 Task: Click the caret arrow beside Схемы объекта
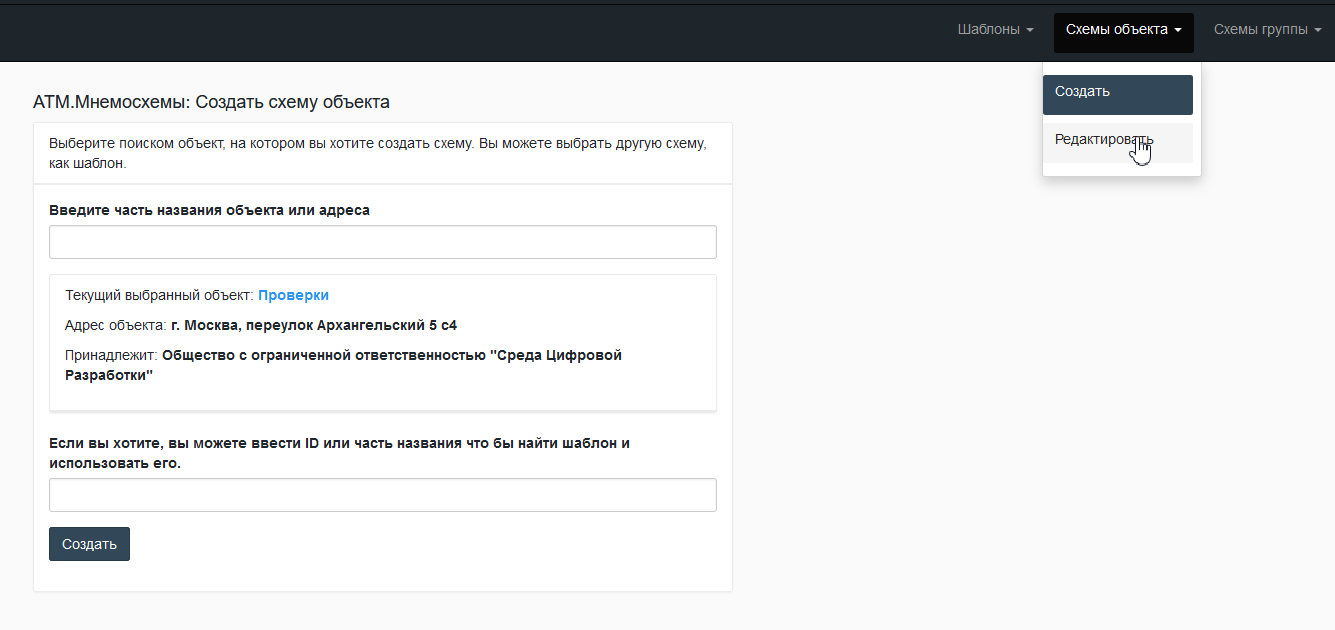pyautogui.click(x=1178, y=31)
